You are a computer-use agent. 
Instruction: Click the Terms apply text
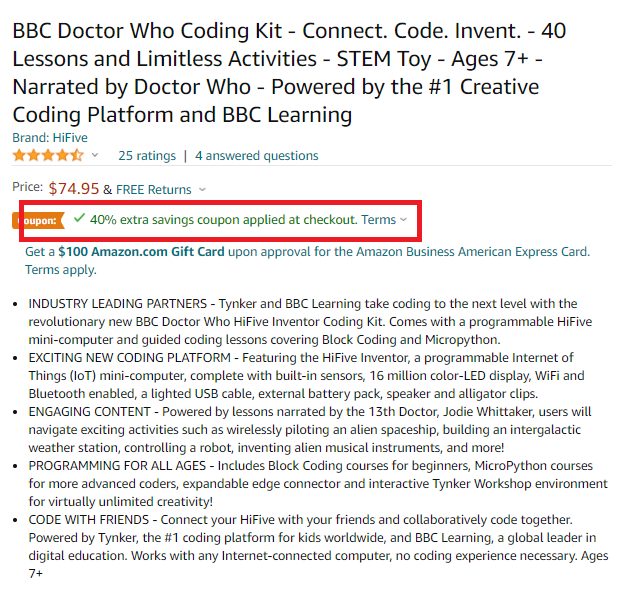click(61, 270)
